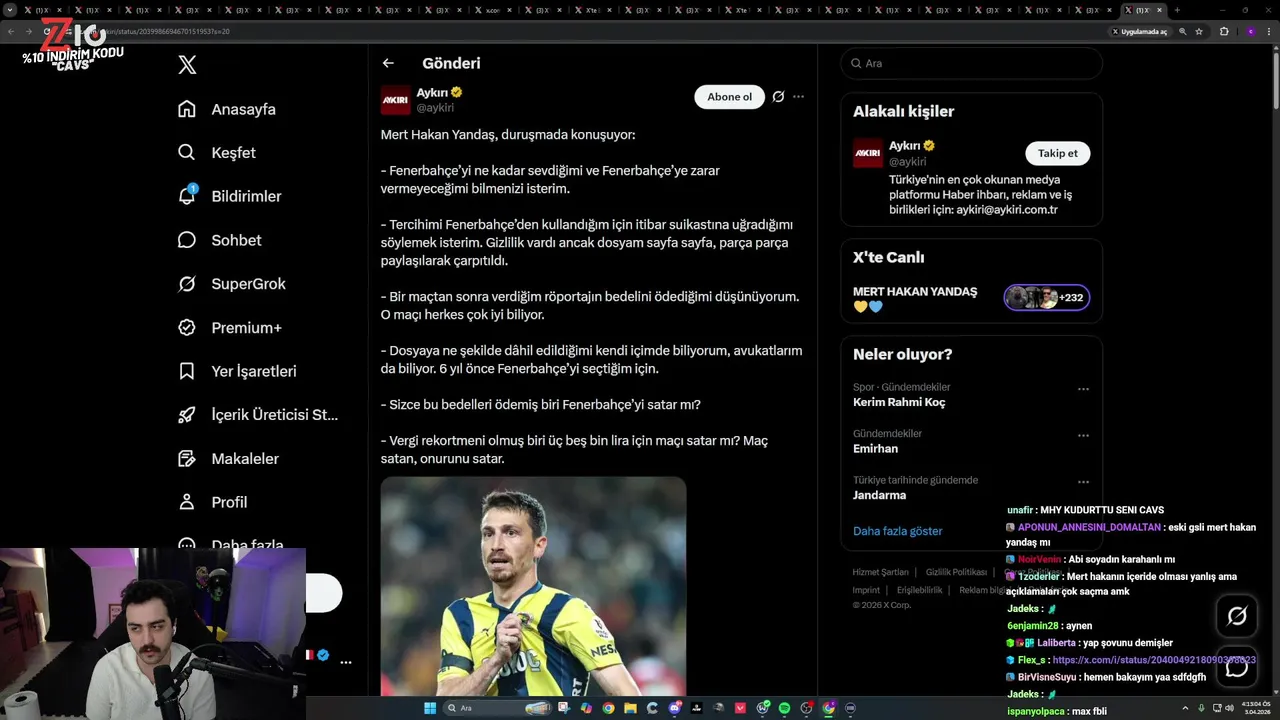Open options for Kerim Rahmi Koç trend
This screenshot has width=1280, height=720.
pyautogui.click(x=1083, y=389)
